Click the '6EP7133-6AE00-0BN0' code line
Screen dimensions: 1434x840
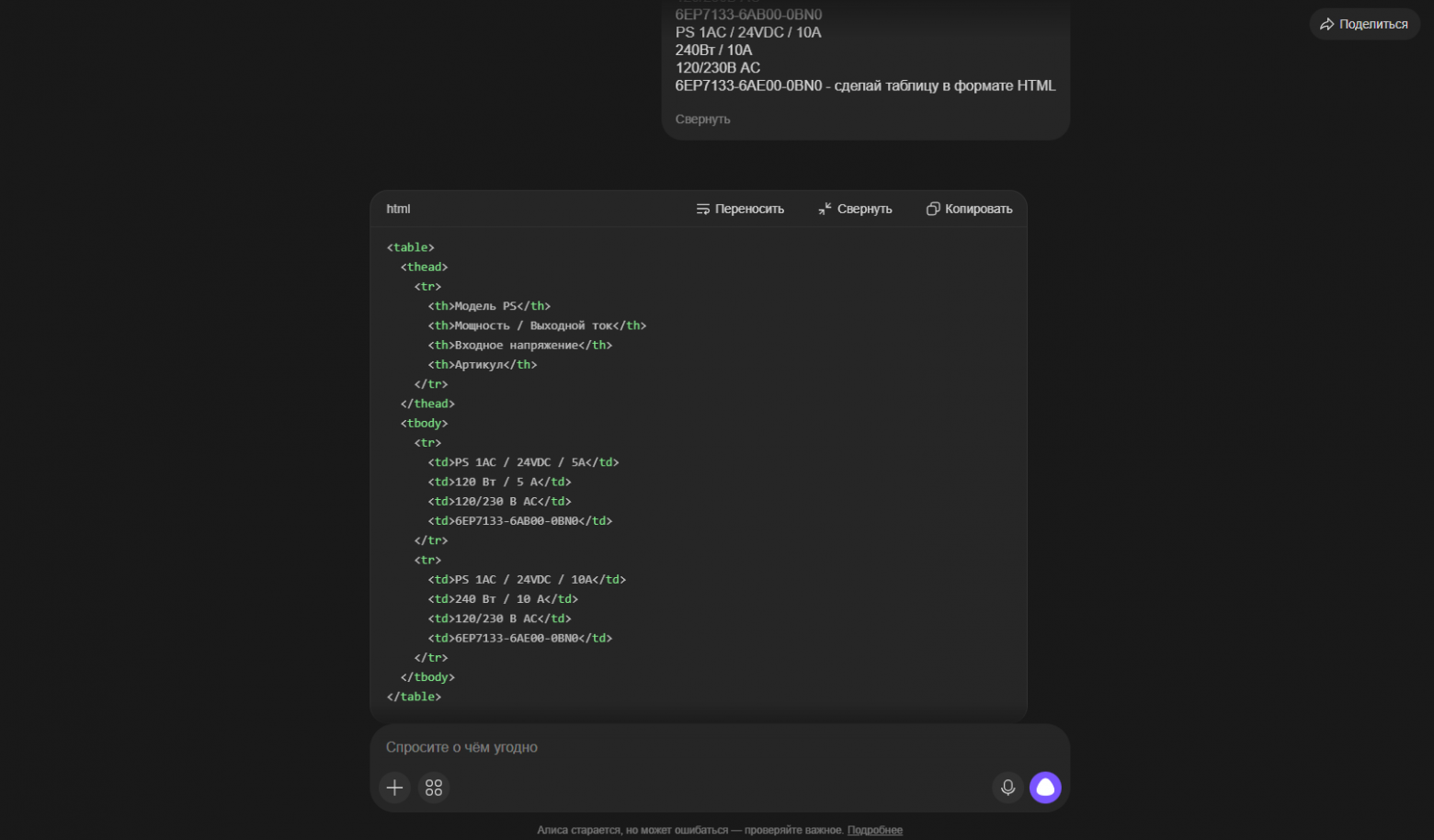pos(520,638)
